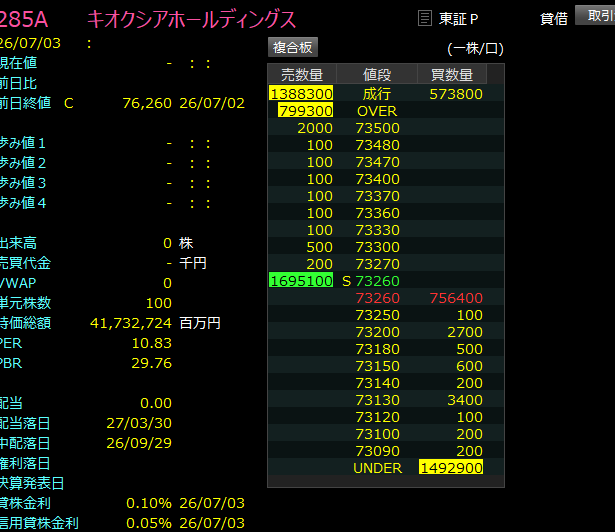The height and width of the screenshot is (532, 615).
Task: Click the OVER sell quantity 799300
Action: pyautogui.click(x=306, y=111)
